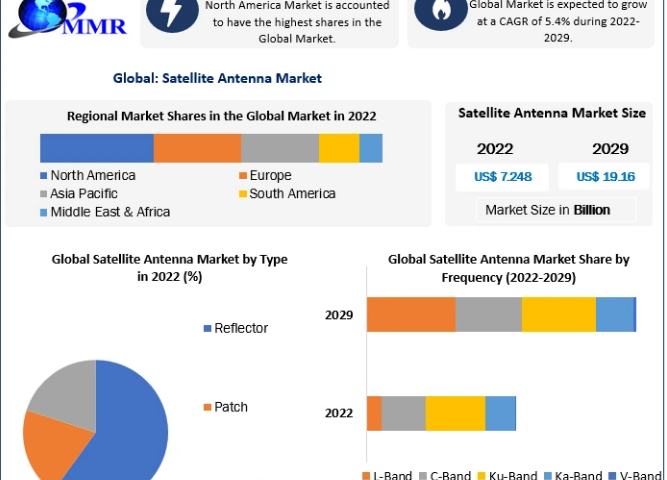Click the US$ 19.16 market size value
The width and height of the screenshot is (667, 480).
pos(606,177)
